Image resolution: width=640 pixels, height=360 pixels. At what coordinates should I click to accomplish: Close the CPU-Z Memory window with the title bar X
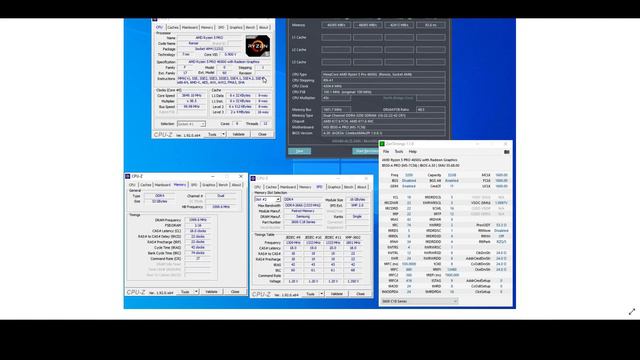coord(241,176)
